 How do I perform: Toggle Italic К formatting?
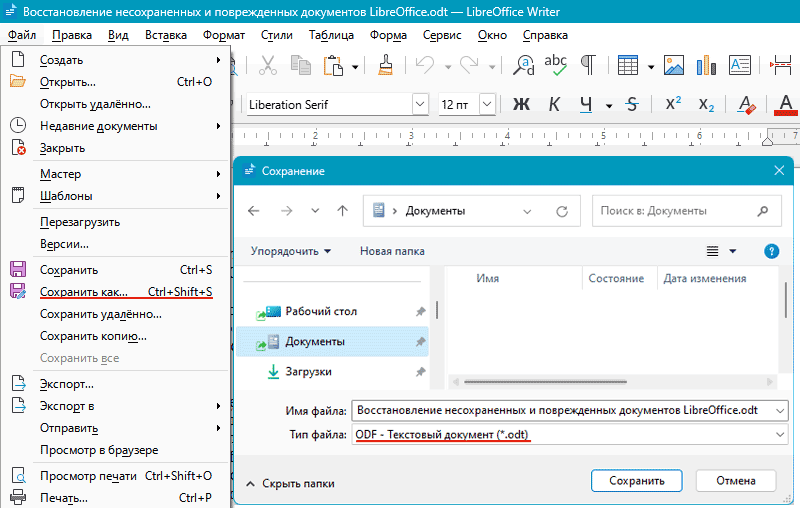[554, 105]
